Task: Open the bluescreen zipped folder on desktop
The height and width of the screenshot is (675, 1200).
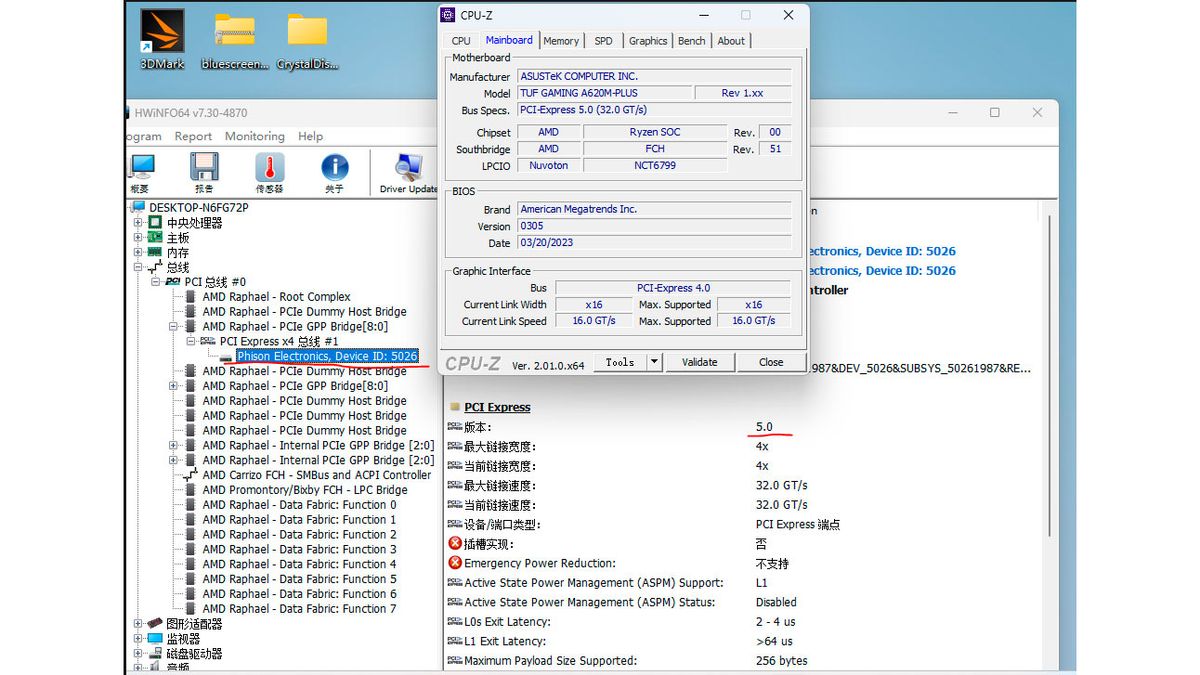Action: point(235,38)
